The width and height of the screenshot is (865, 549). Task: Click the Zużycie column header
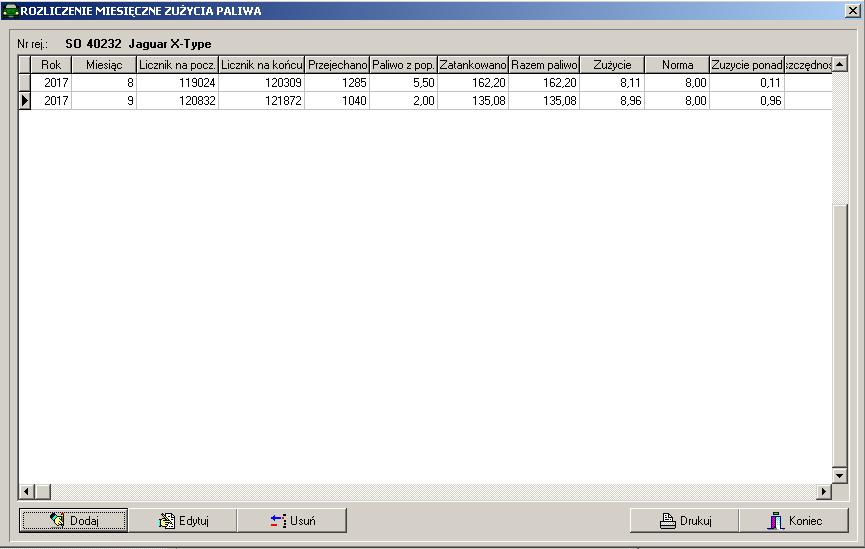coord(612,65)
